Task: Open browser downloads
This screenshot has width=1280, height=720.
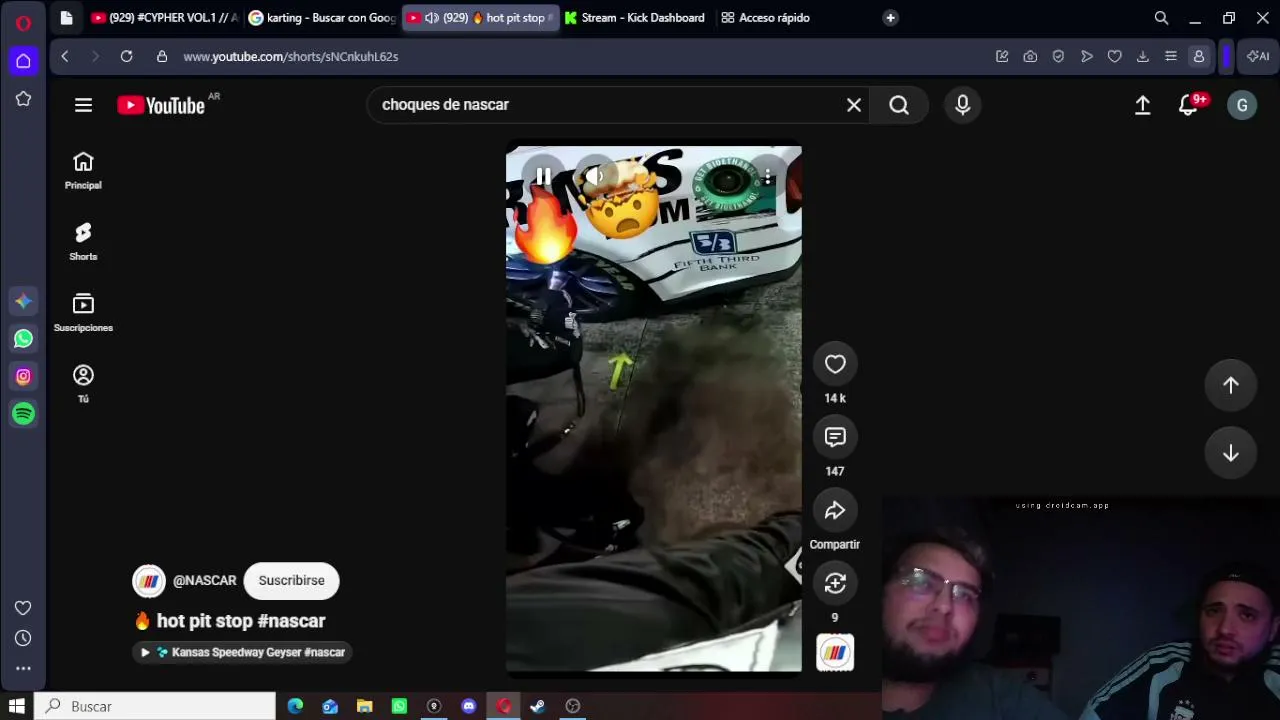Action: click(x=1143, y=57)
